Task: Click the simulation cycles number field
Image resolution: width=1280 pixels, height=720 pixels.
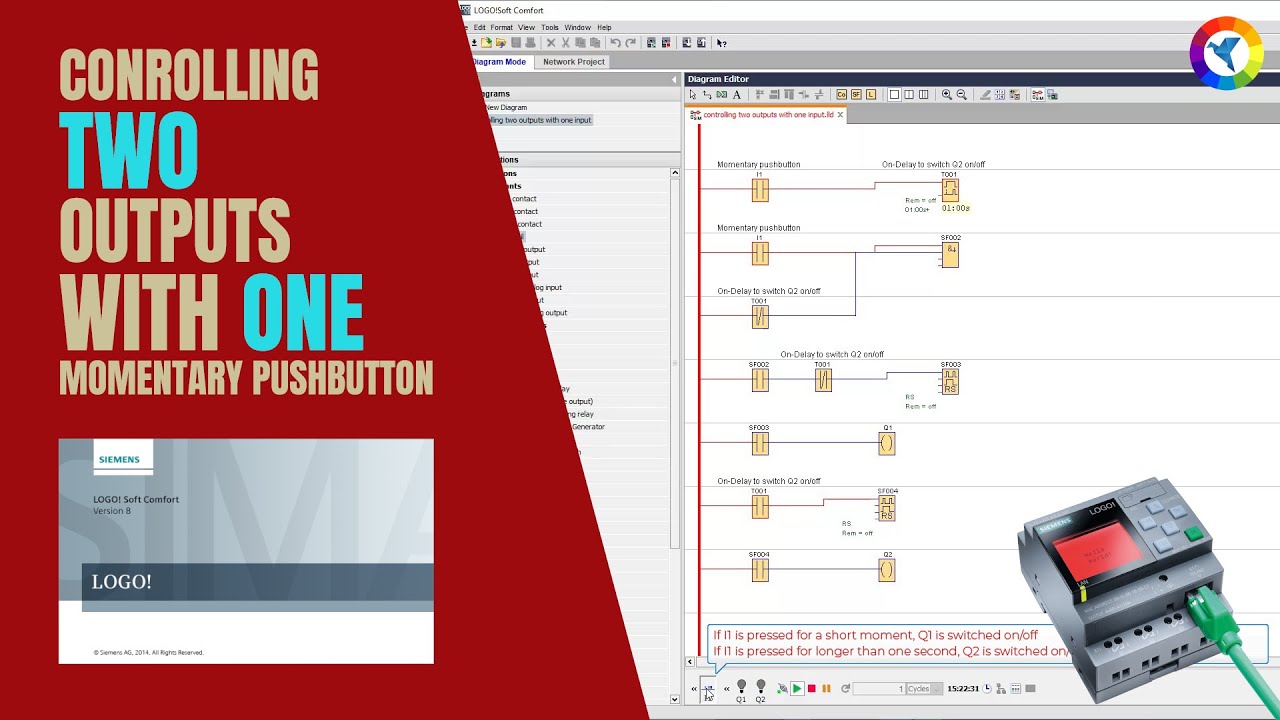Action: [879, 689]
